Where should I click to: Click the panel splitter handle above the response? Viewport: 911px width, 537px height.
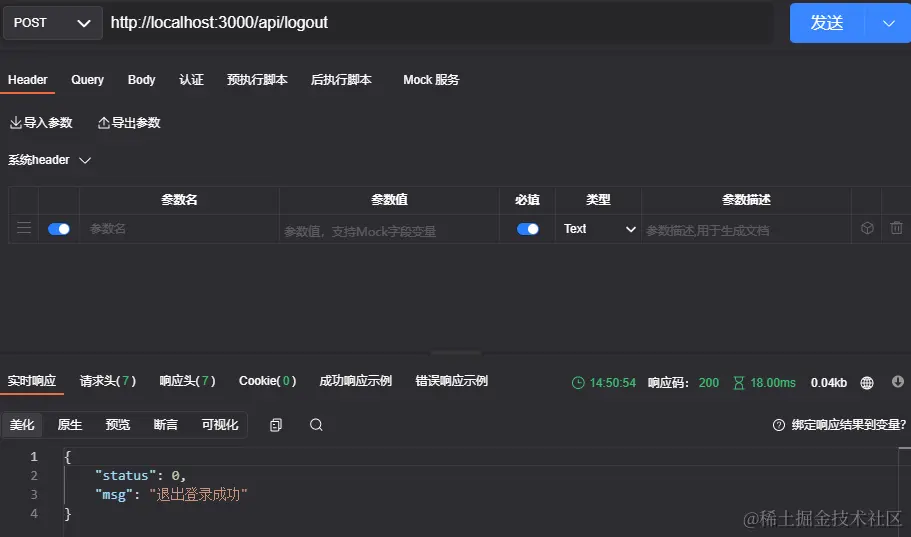tap(456, 352)
